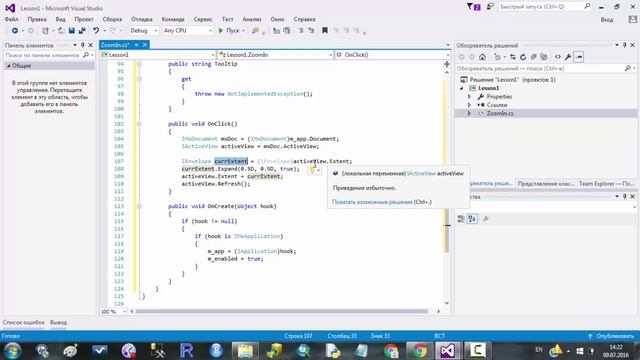Screen dimensions: 640x360
Task: Switch to the Team Explorer tab
Action: tap(606, 184)
